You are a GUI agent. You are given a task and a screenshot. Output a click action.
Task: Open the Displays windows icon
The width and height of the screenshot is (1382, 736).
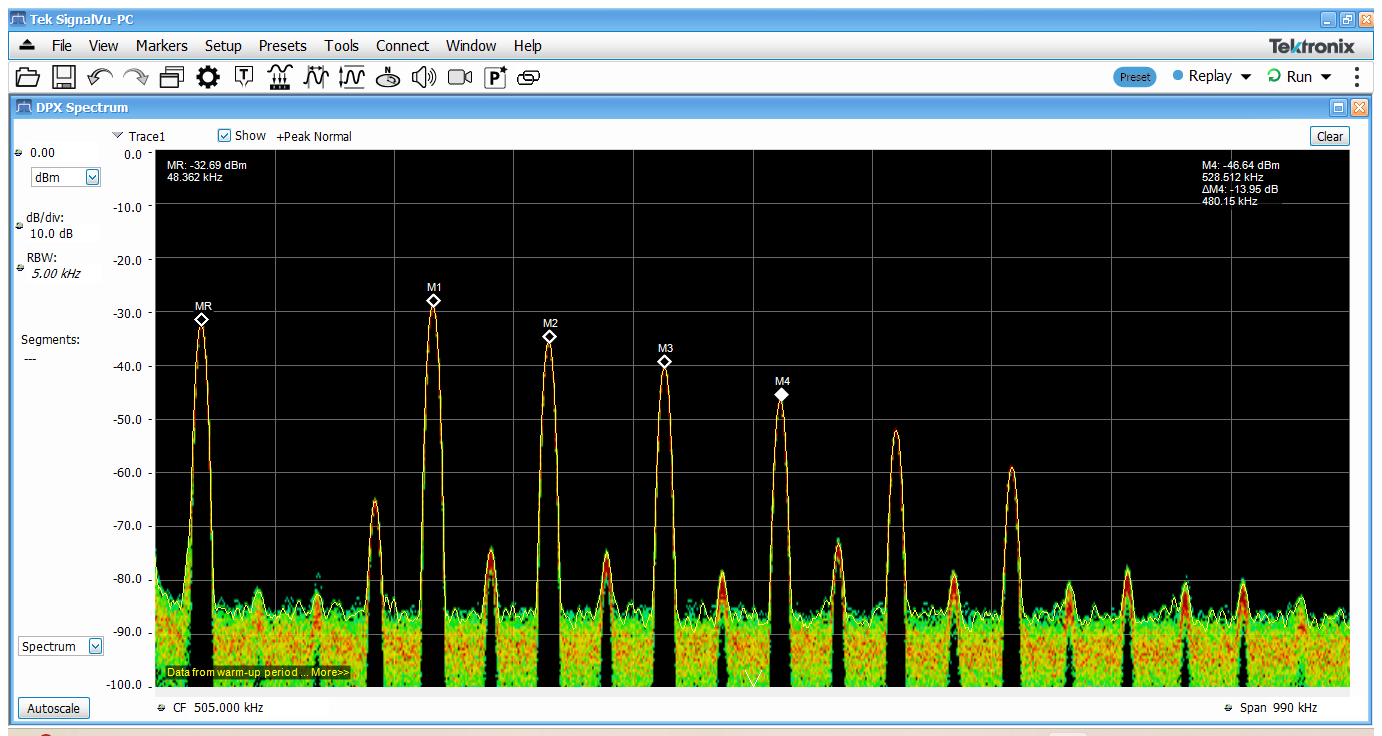tap(172, 77)
